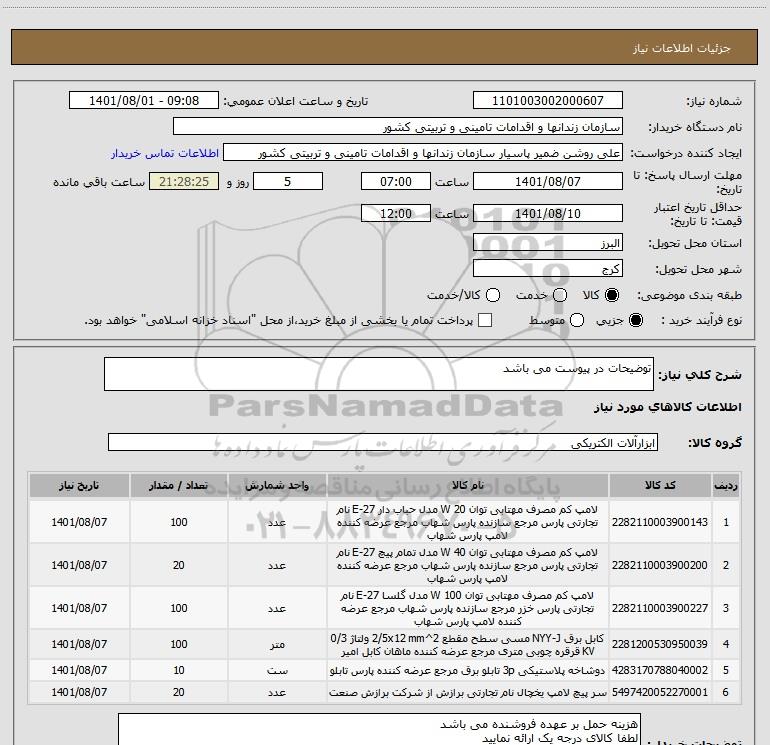Image resolution: width=770 pixels, height=745 pixels.
Task: Click the تعداد / مقدار column header
Action: click(x=179, y=486)
